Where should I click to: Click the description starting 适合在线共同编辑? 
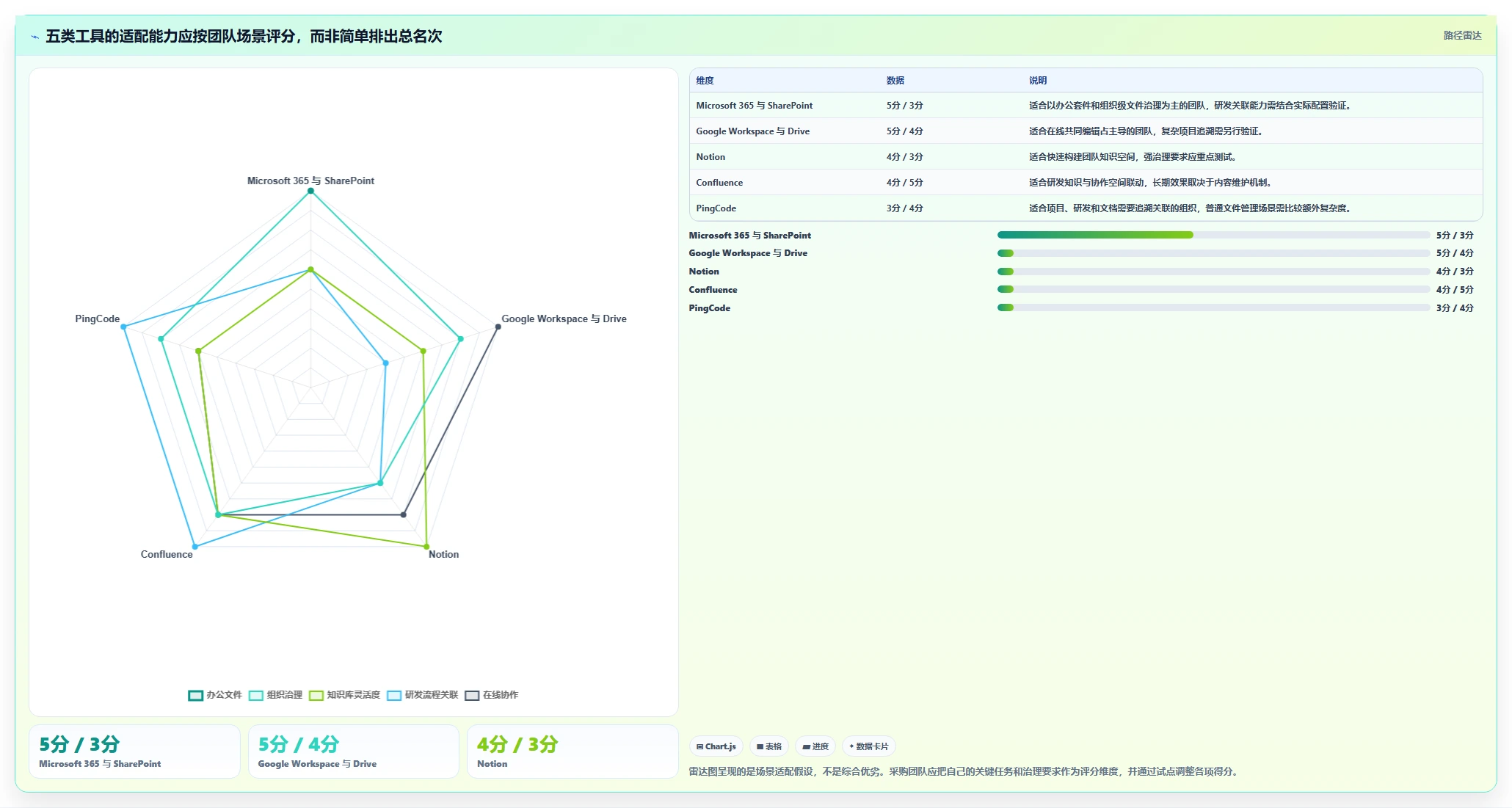pyautogui.click(x=1146, y=131)
